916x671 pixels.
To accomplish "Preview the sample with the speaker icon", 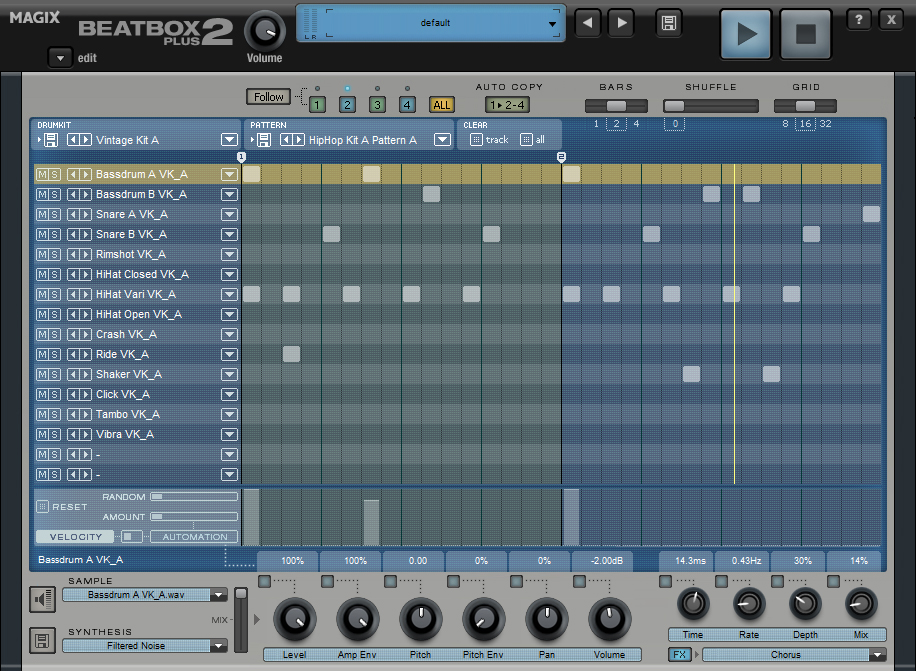I will pyautogui.click(x=43, y=599).
